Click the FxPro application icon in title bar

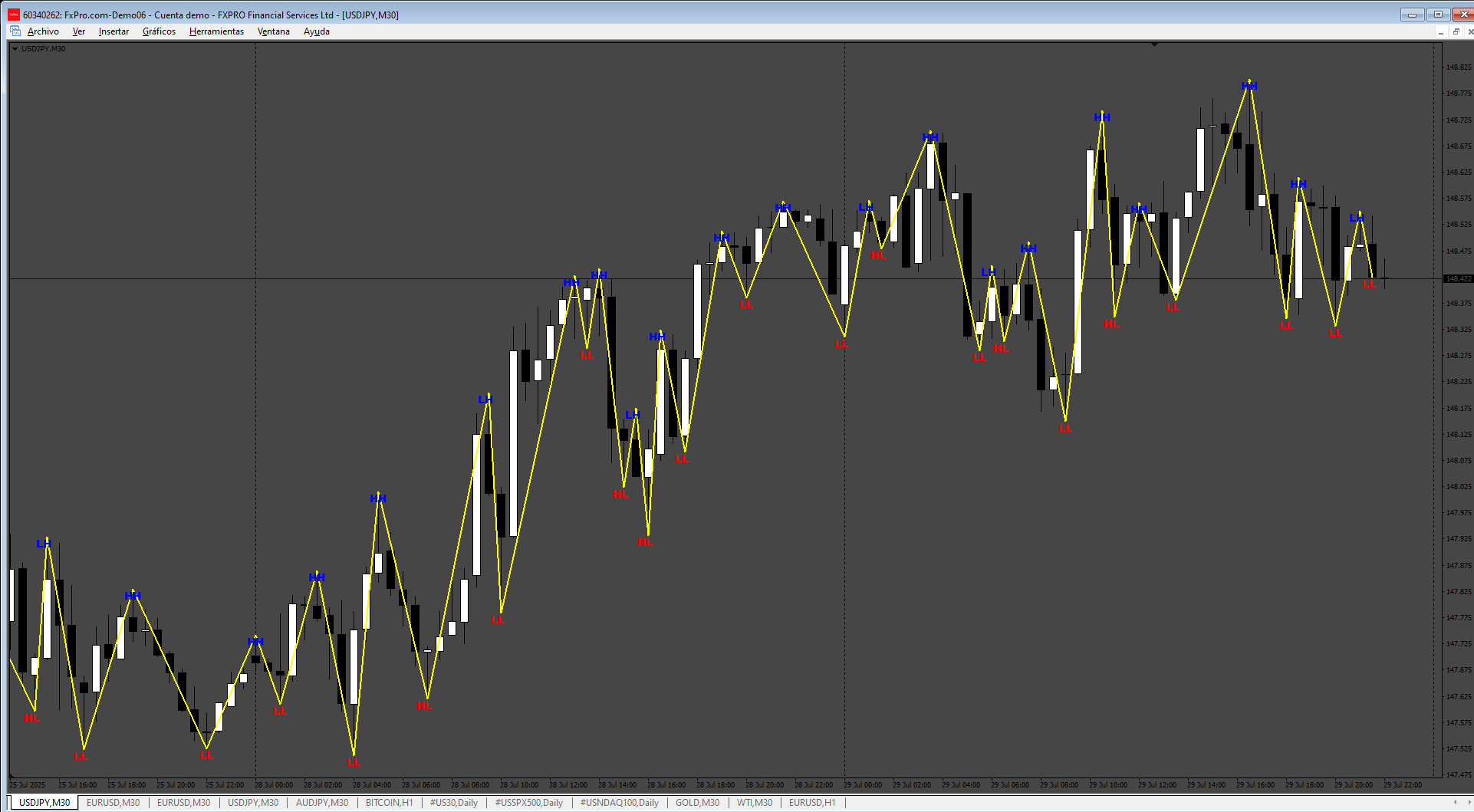14,15
